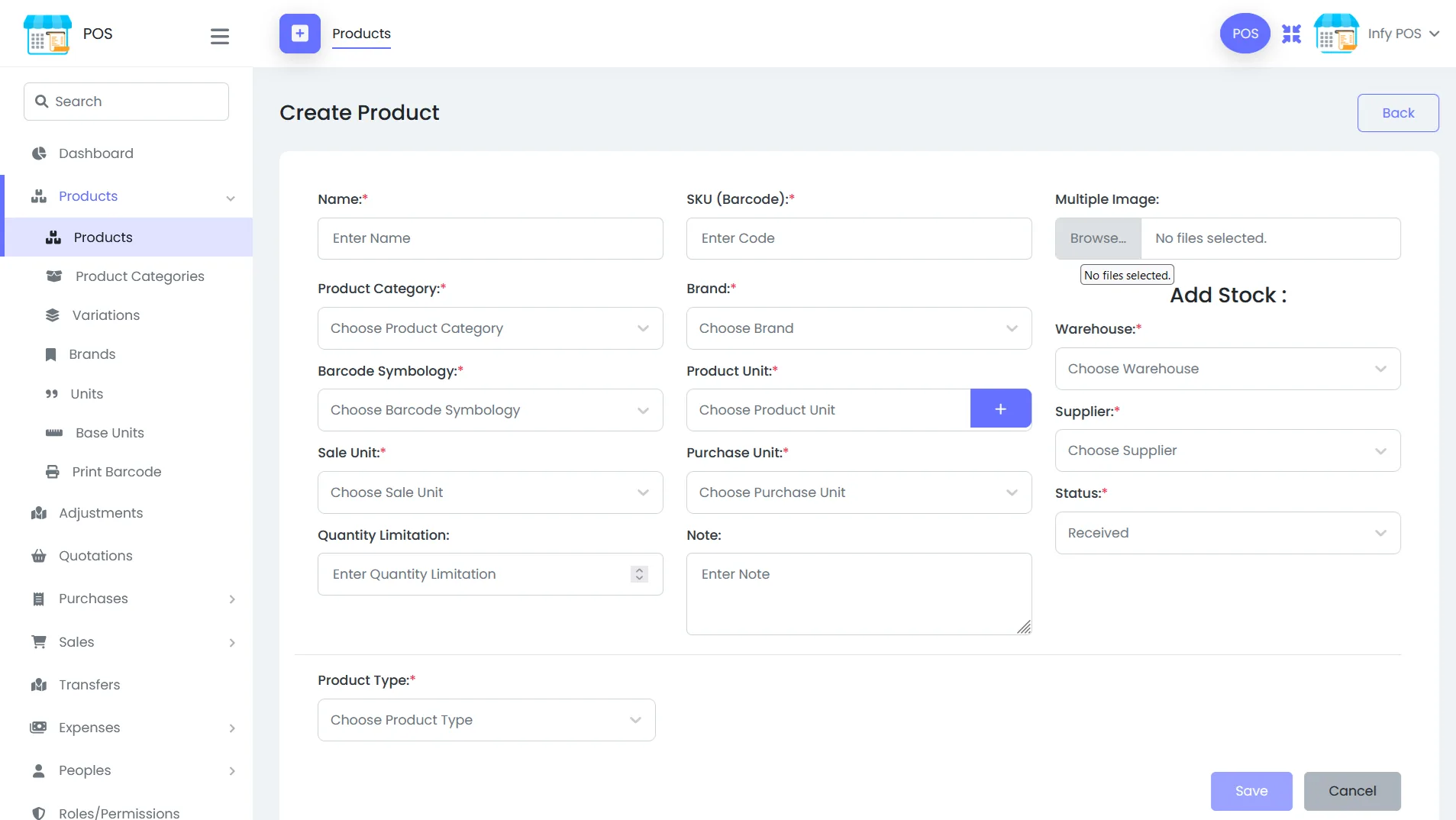Open the Variations sidebar menu item
This screenshot has width=1456, height=820.
point(105,315)
